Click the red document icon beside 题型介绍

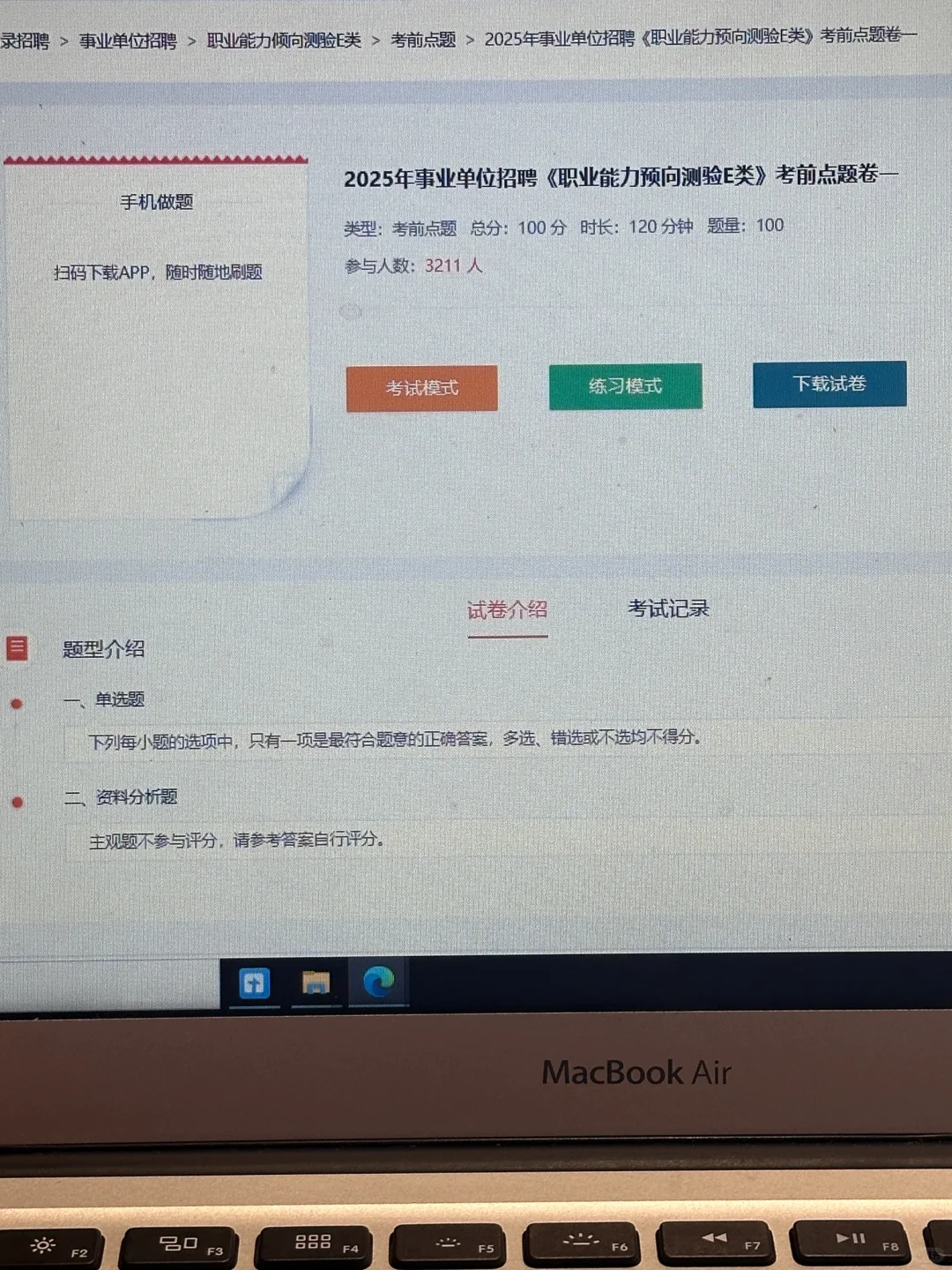coord(18,647)
